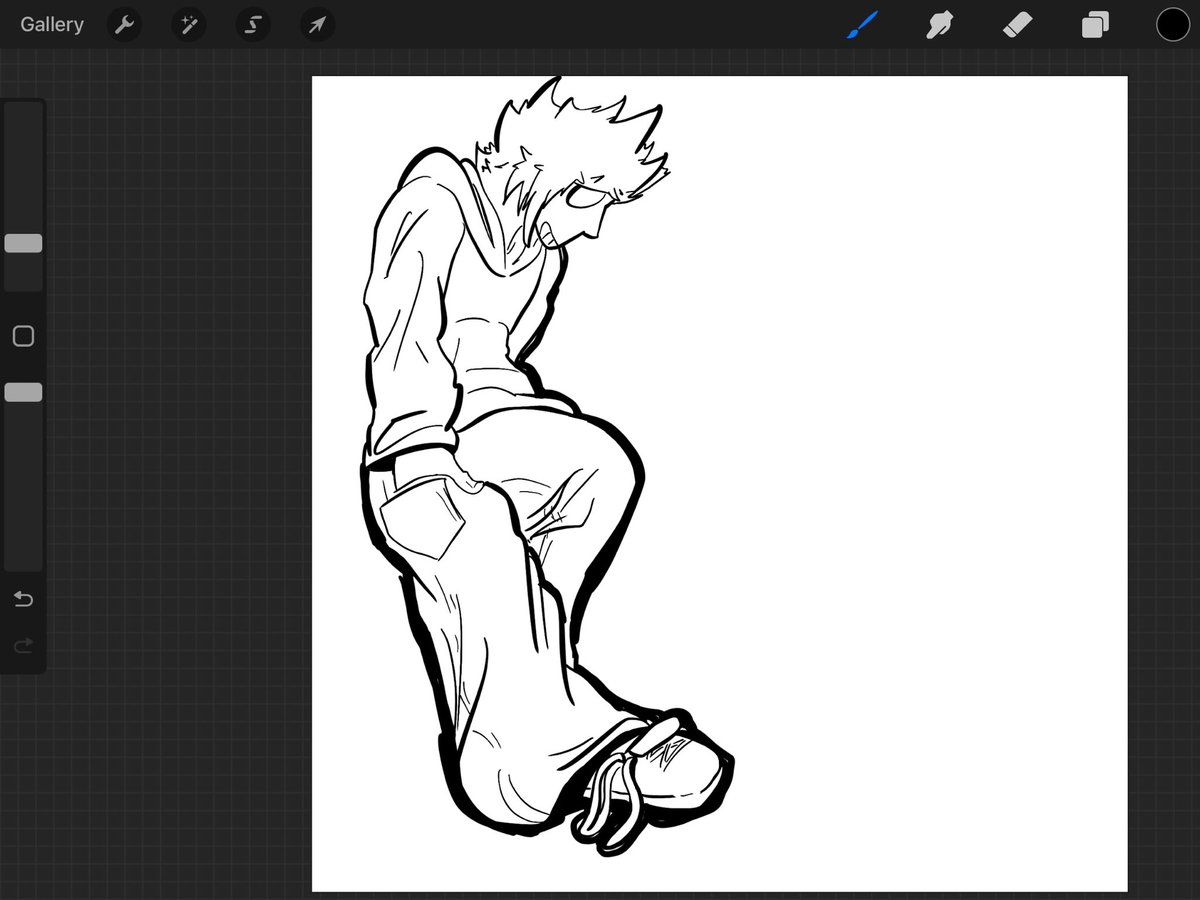Click the brush opacity slider handle
This screenshot has width=1200, height=900.
pos(23,392)
